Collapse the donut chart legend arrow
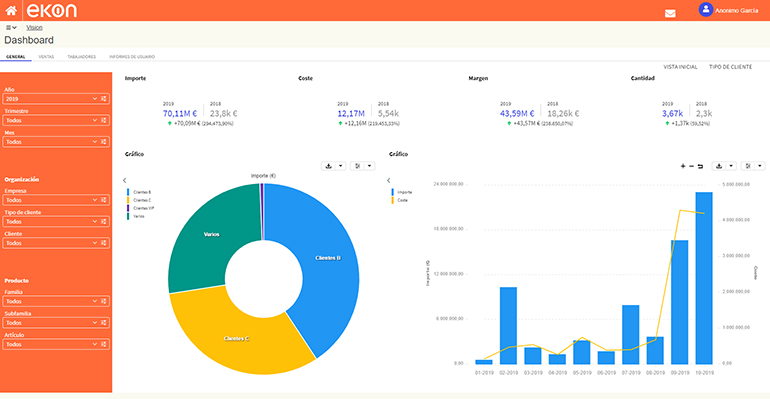 pos(125,180)
